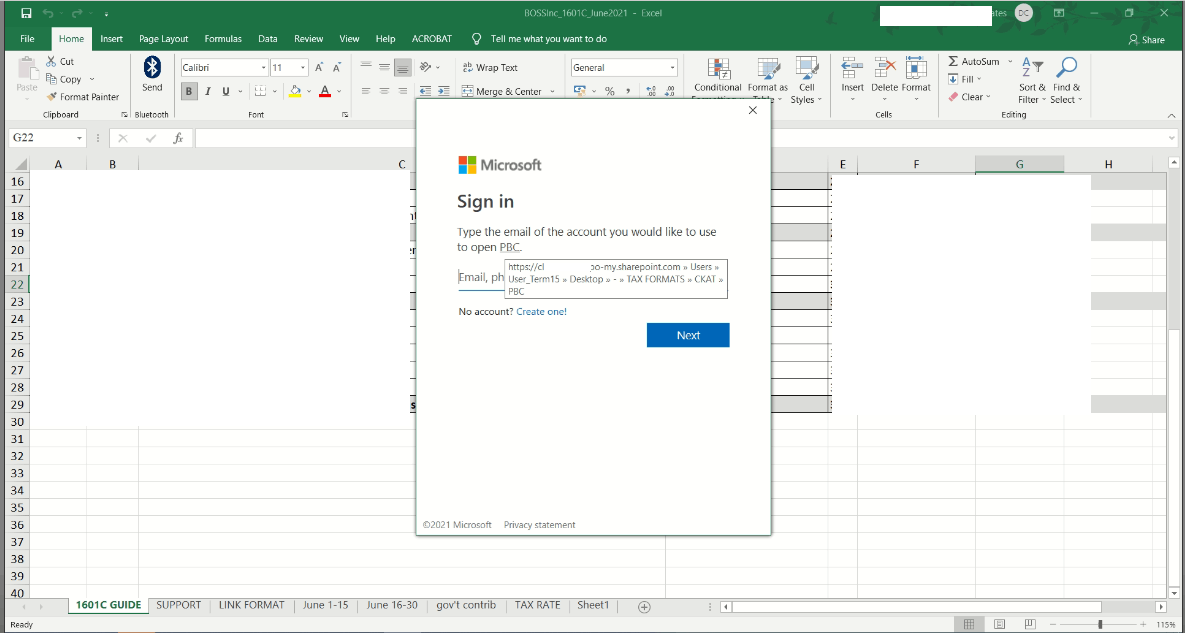Click the Format cells icon
The height and width of the screenshot is (633, 1185).
pyautogui.click(x=916, y=68)
